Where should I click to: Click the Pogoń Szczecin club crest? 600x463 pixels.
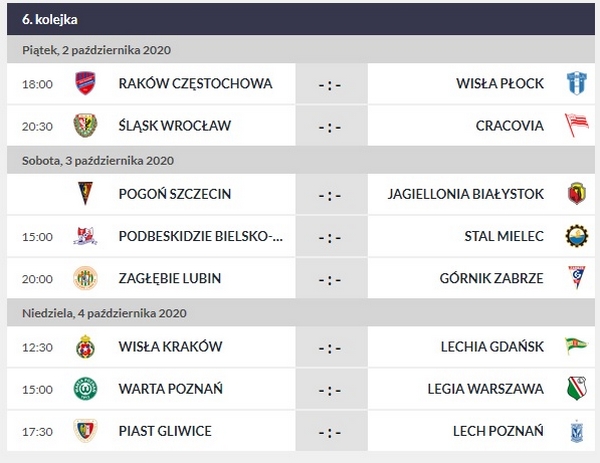point(84,193)
